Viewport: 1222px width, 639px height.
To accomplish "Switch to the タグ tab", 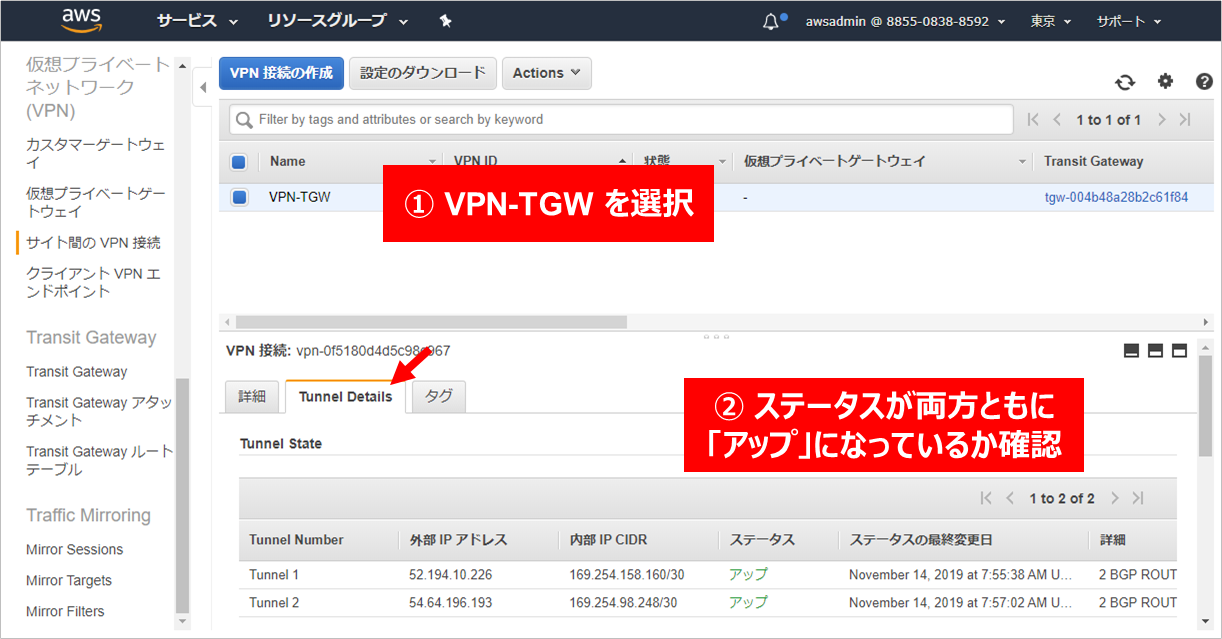I will (x=438, y=396).
